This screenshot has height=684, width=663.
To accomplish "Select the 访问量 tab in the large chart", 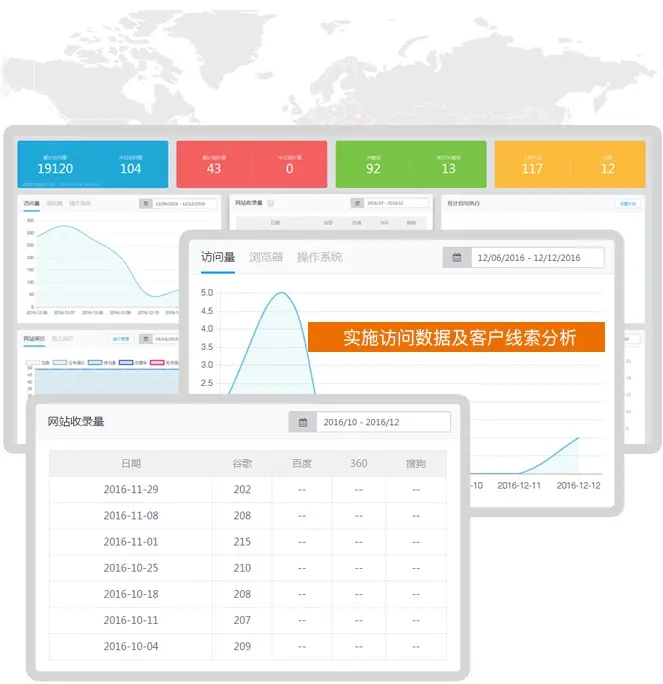I will (217, 257).
